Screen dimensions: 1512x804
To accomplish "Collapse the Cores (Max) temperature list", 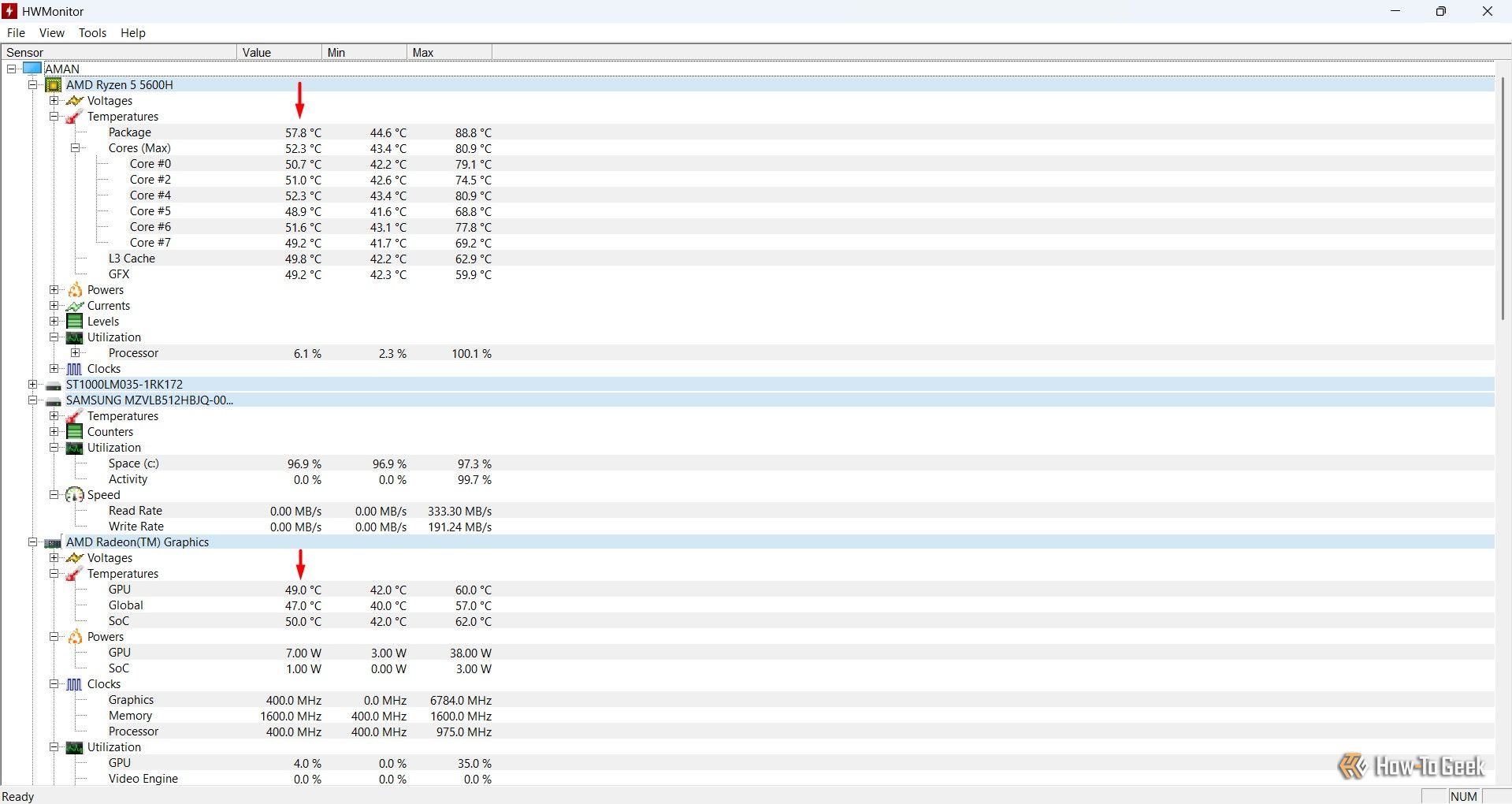I will [x=76, y=148].
